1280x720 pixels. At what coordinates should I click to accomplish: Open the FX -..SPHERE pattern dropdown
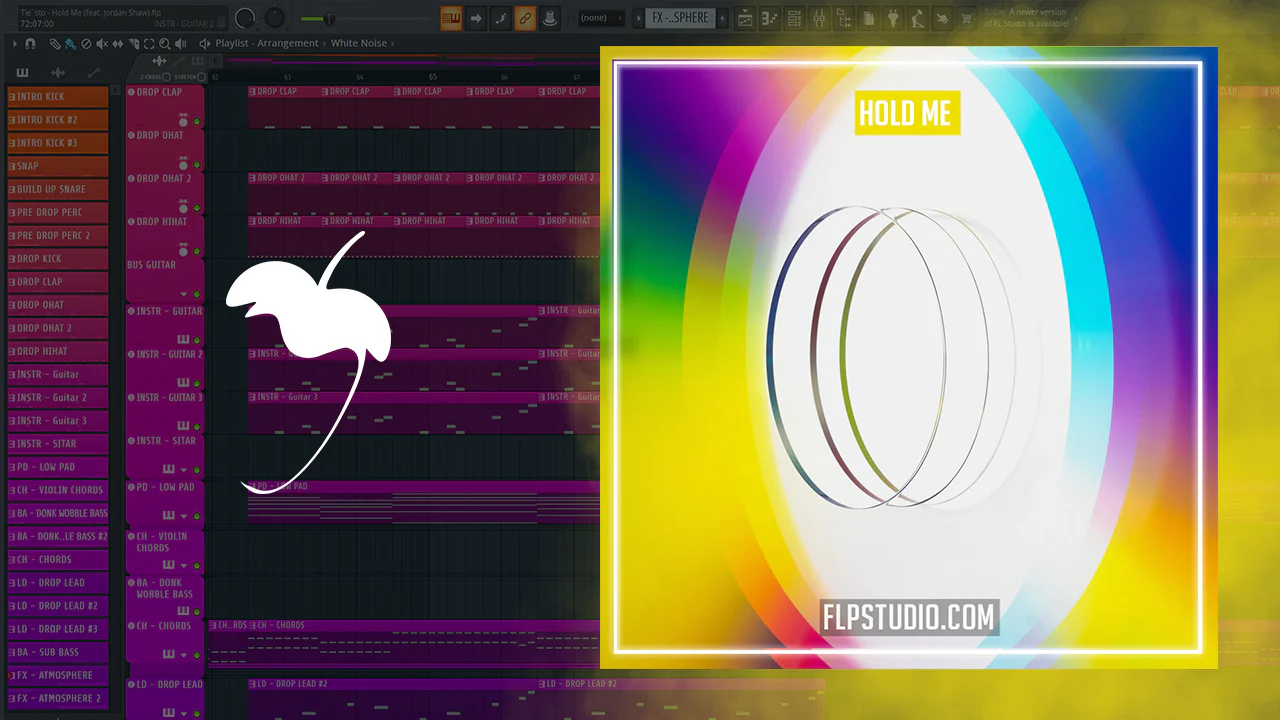(x=679, y=18)
